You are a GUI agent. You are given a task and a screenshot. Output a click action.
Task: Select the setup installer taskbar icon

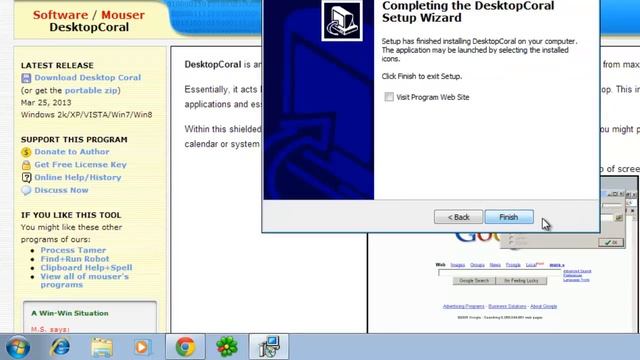point(269,347)
